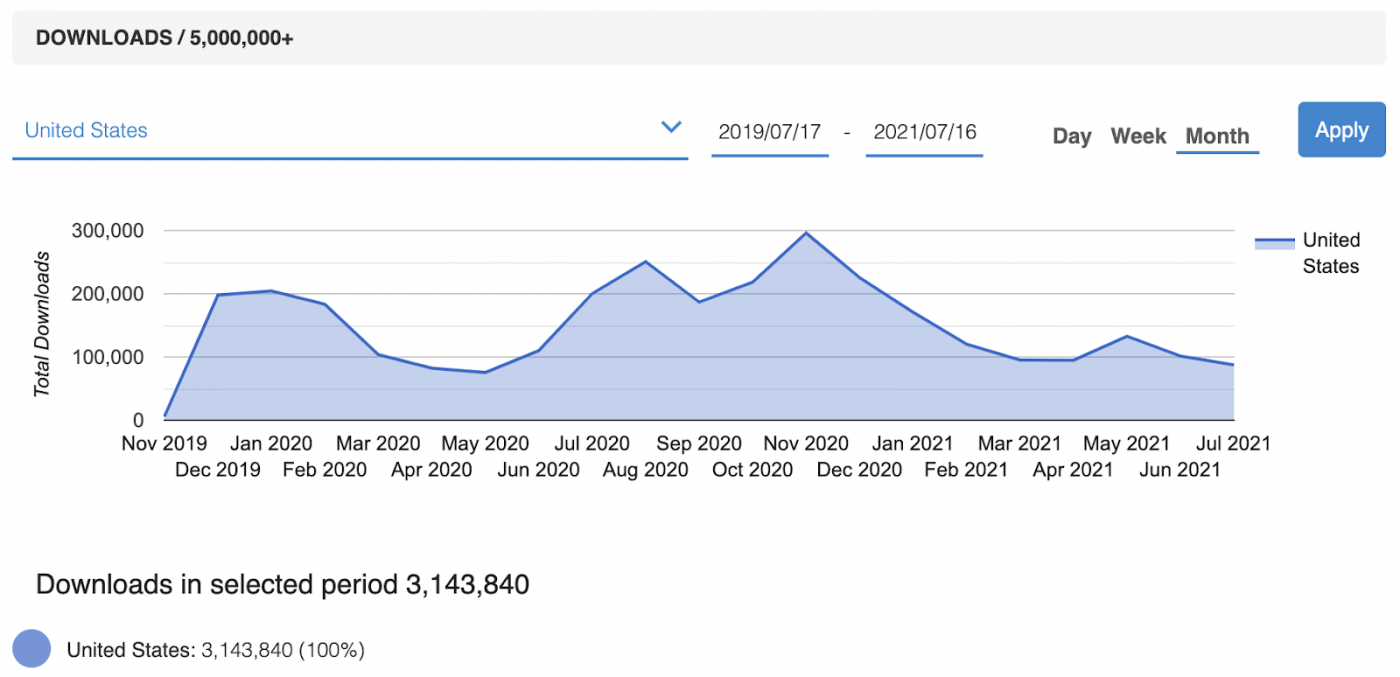This screenshot has width=1400, height=677.
Task: Click the Aug 2020 data point on chart
Action: click(645, 262)
